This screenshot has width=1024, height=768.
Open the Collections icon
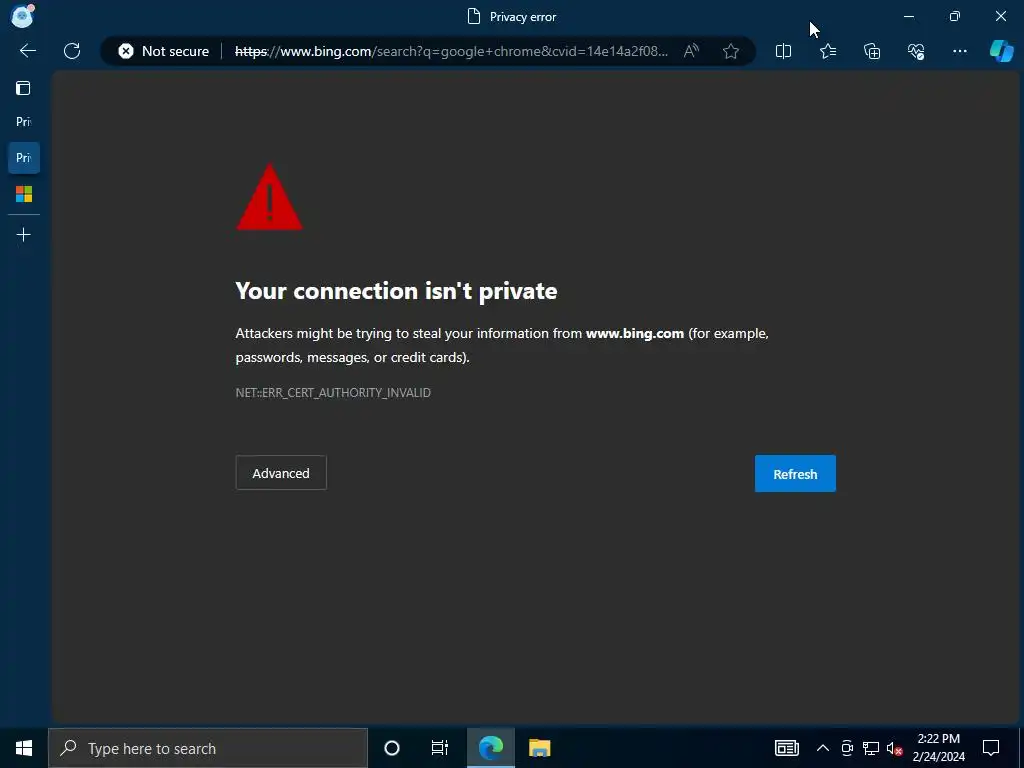[x=872, y=51]
